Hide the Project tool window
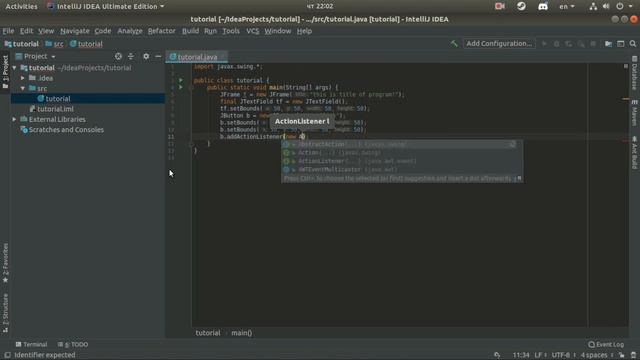The image size is (640, 360). pyautogui.click(x=158, y=56)
